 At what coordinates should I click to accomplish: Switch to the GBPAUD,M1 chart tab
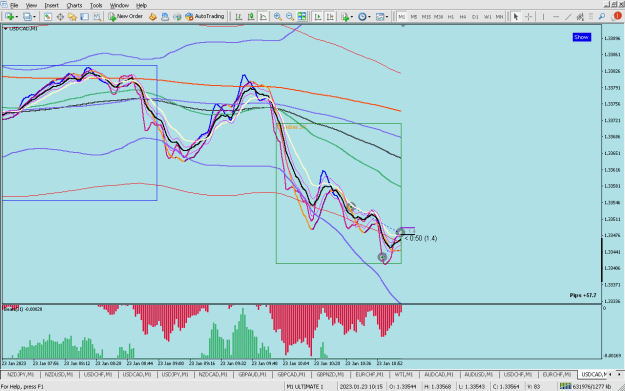(252, 375)
